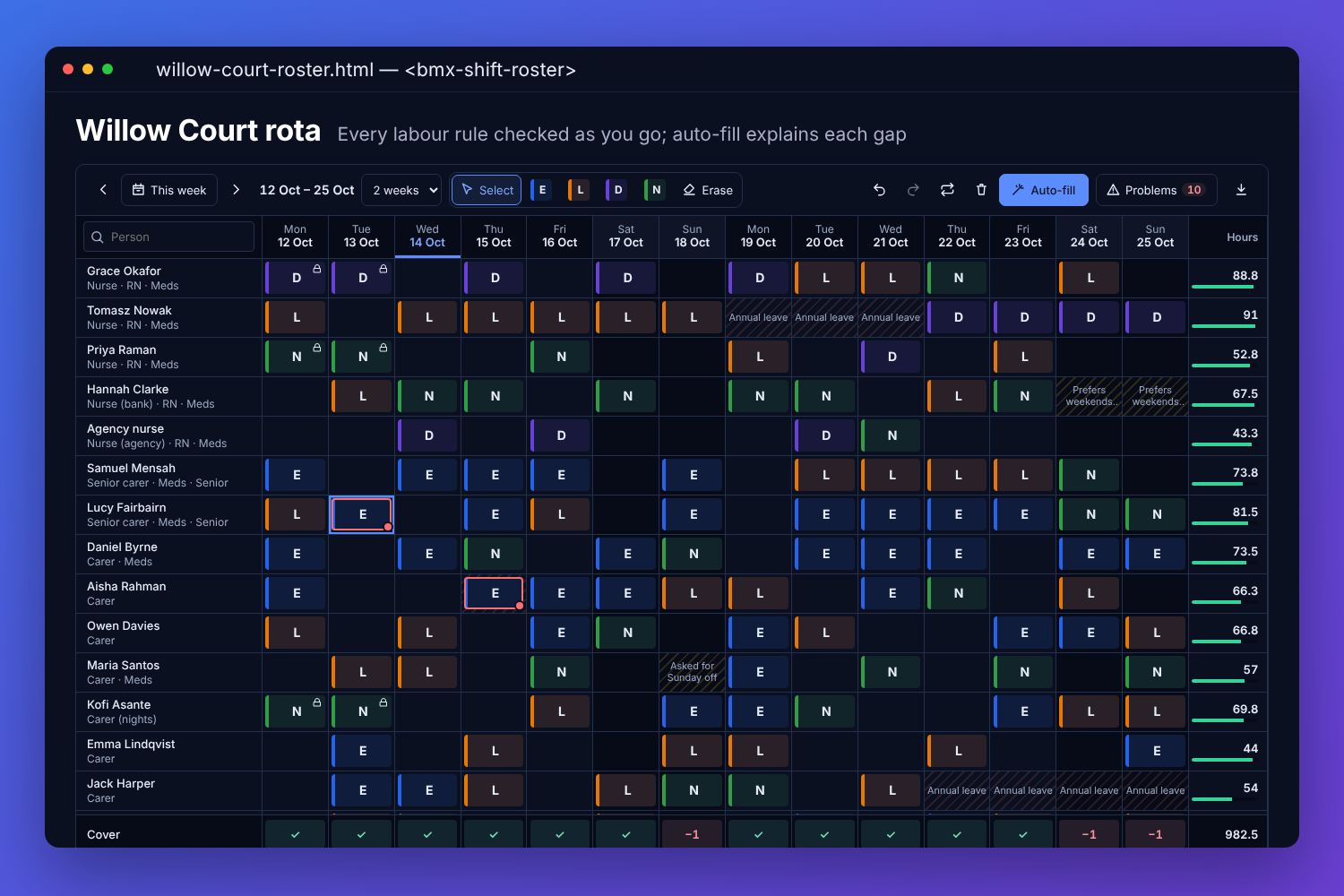Click the cover checkmark under Fri 23 Oct
Viewport: 1344px width, 896px height.
pyautogui.click(x=1023, y=834)
